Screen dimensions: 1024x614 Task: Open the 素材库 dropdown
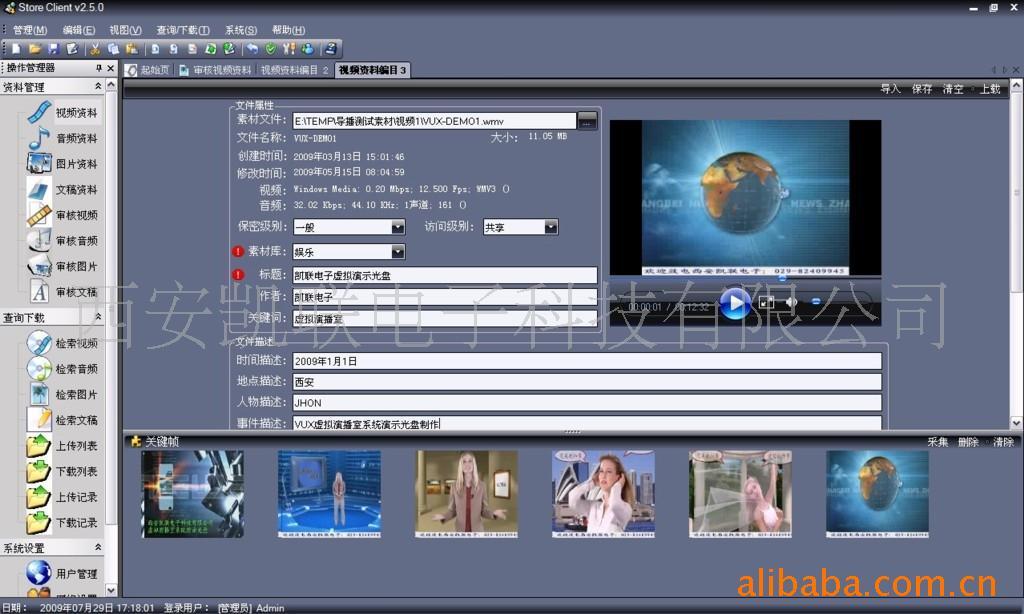[x=398, y=251]
